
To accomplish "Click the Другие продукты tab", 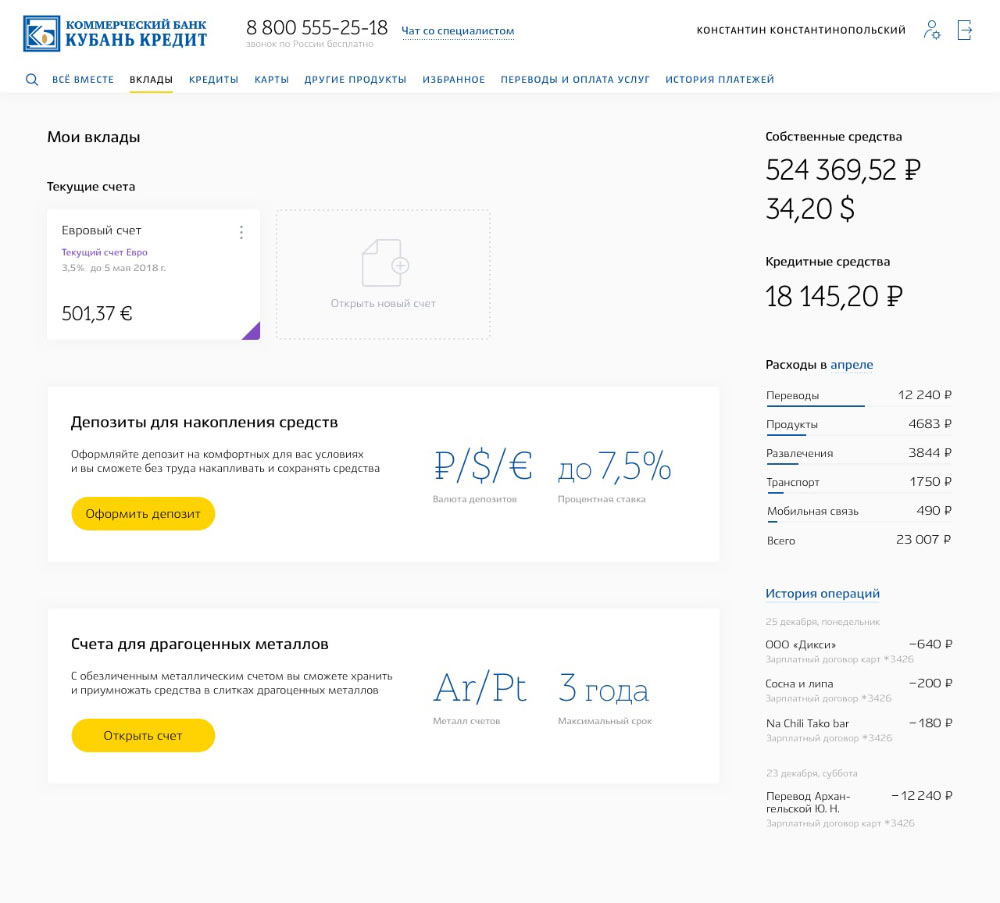I will click(x=355, y=80).
